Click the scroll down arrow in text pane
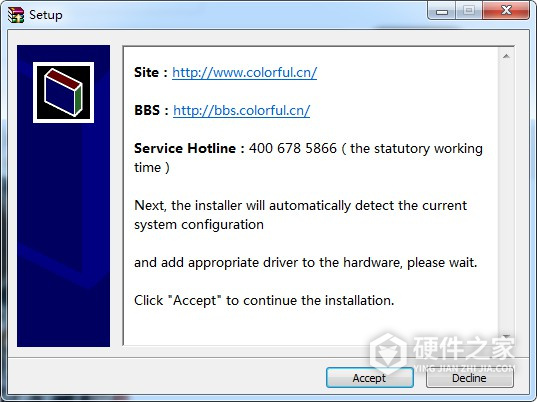Viewport: 537px width, 402px height. pos(506,336)
